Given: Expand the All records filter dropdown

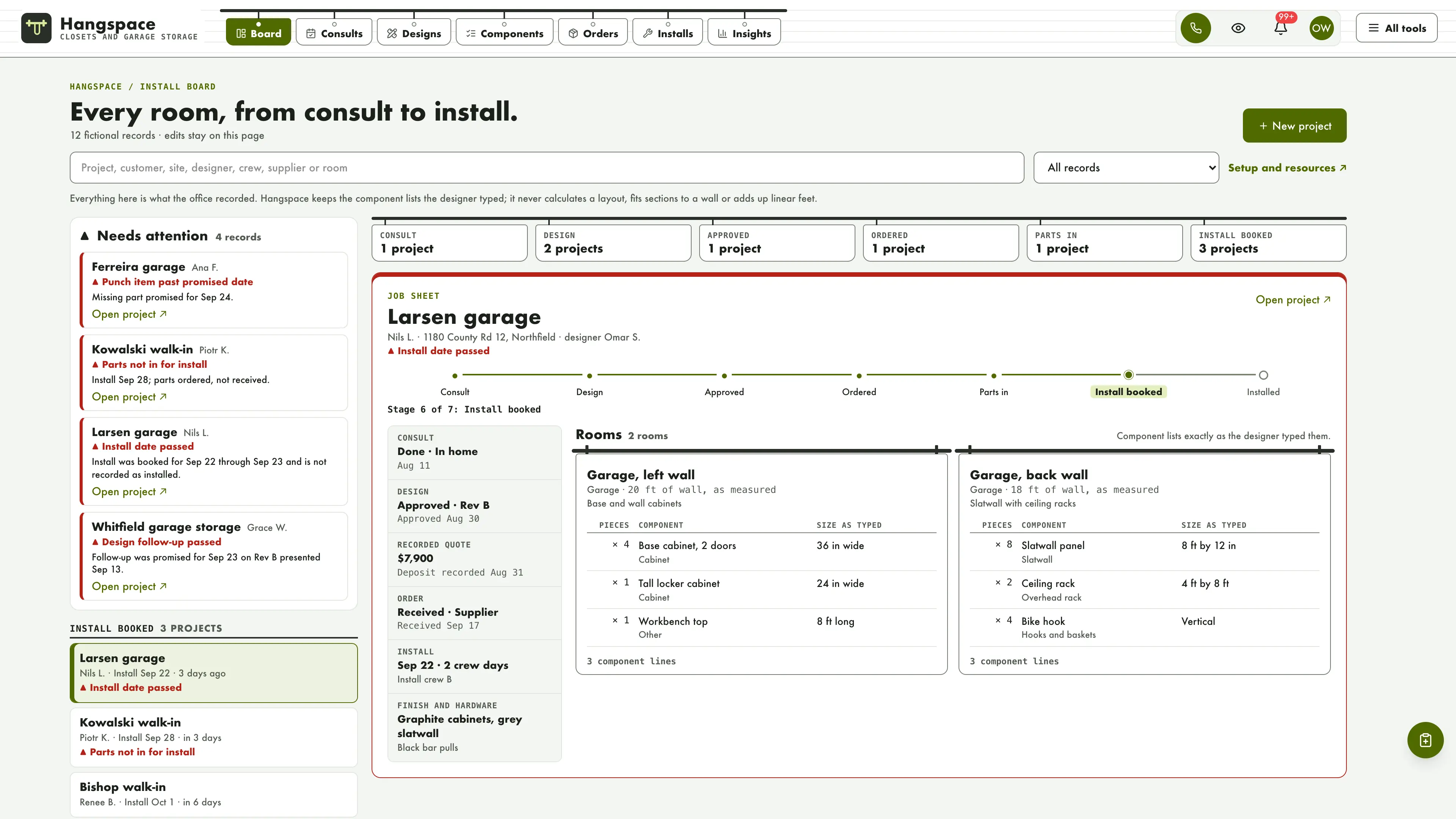Looking at the screenshot, I should tap(1126, 167).
